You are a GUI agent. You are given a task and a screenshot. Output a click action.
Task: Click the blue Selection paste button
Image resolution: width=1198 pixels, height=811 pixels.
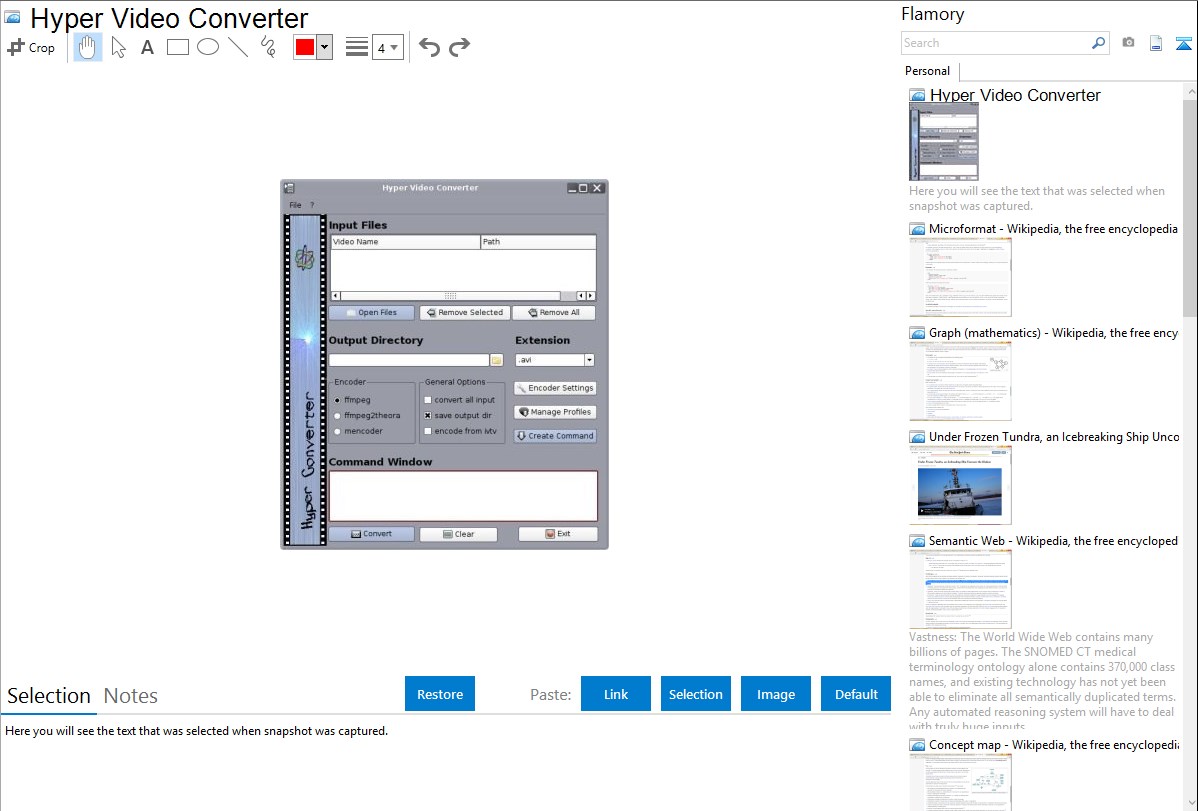pyautogui.click(x=696, y=694)
